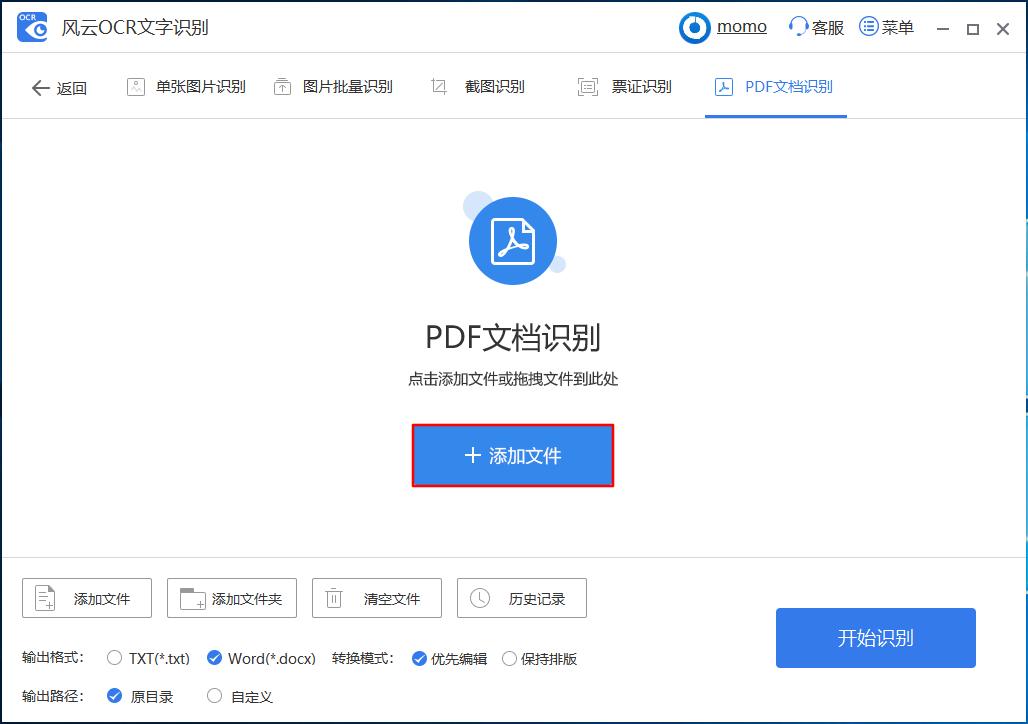The height and width of the screenshot is (724, 1028).
Task: Click the 单张图片识别 camera icon
Action: (134, 86)
